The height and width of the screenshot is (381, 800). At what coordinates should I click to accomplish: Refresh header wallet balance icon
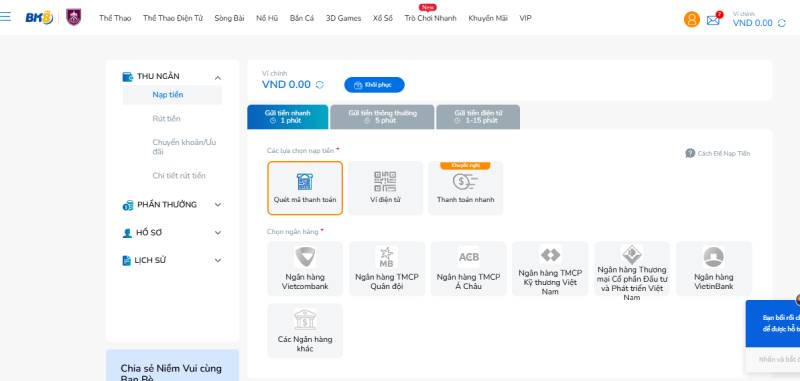(x=782, y=23)
